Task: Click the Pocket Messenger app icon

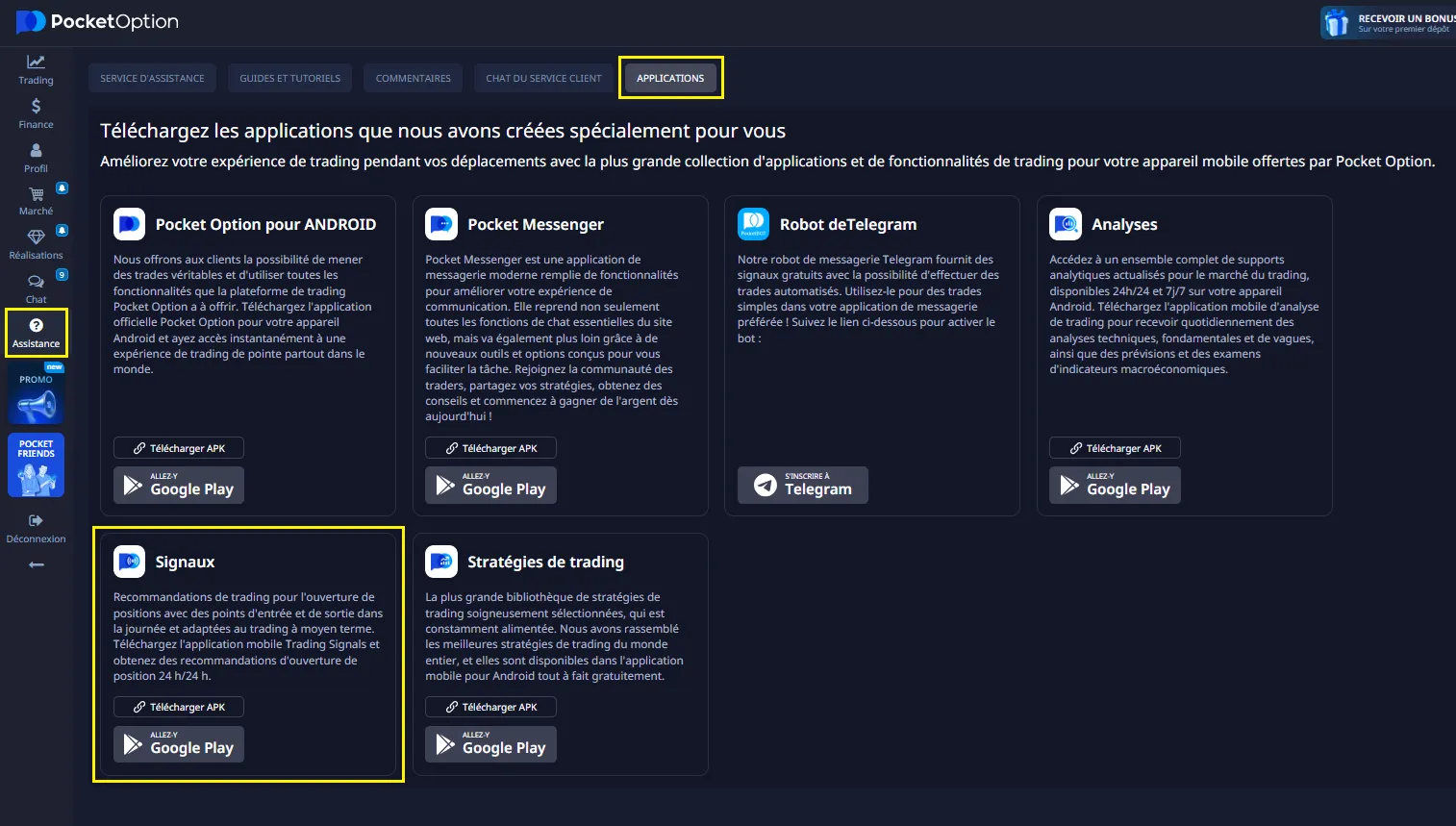Action: [x=441, y=224]
